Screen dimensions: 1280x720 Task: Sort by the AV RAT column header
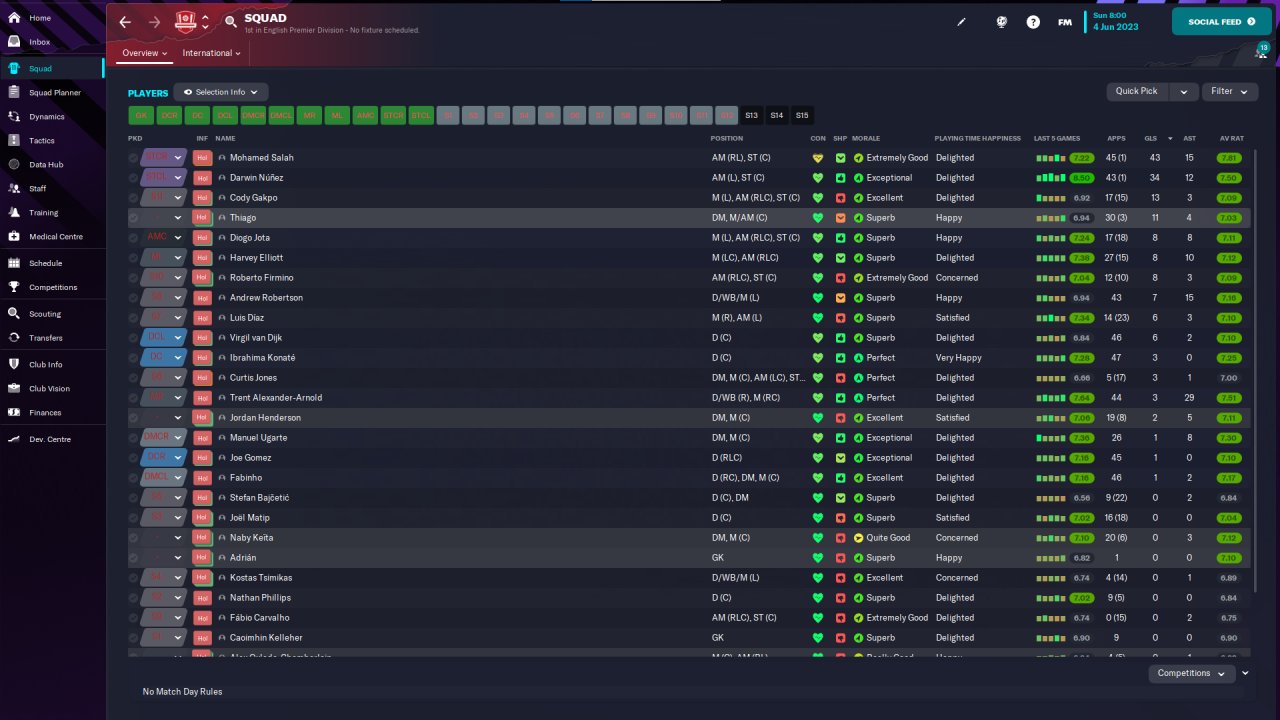click(1231, 138)
